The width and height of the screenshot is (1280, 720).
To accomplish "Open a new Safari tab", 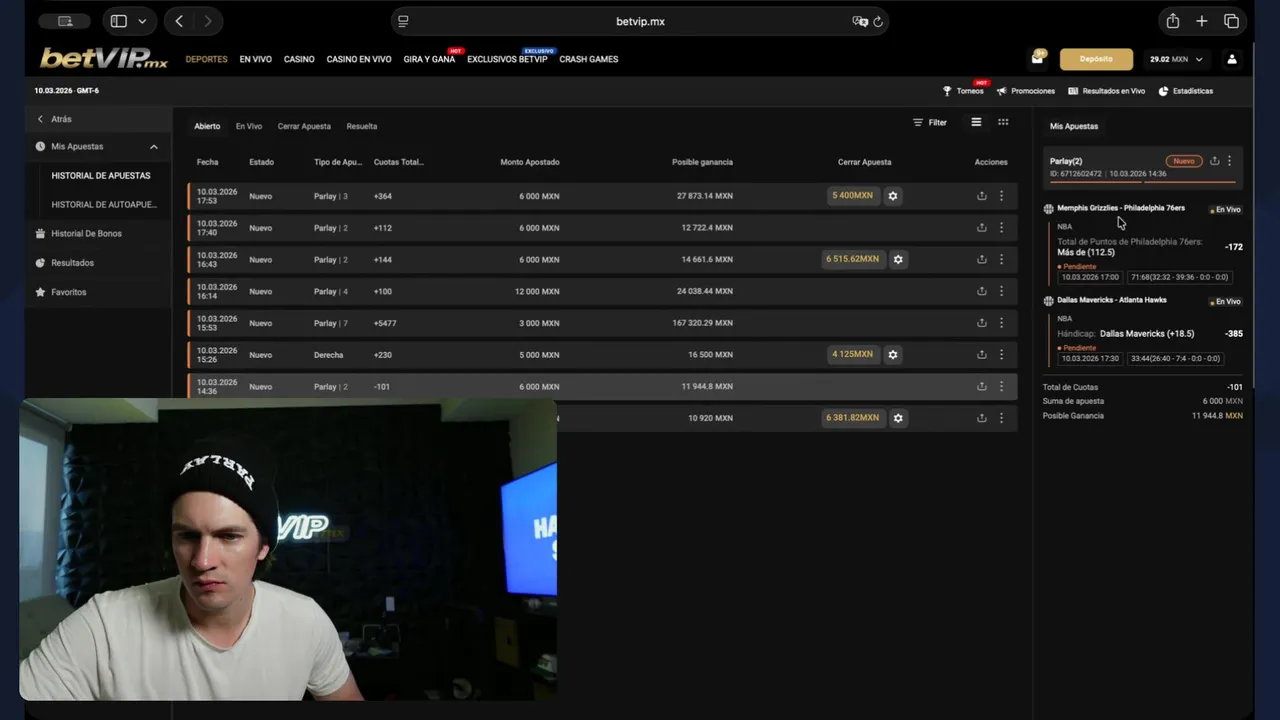I will pyautogui.click(x=1202, y=21).
